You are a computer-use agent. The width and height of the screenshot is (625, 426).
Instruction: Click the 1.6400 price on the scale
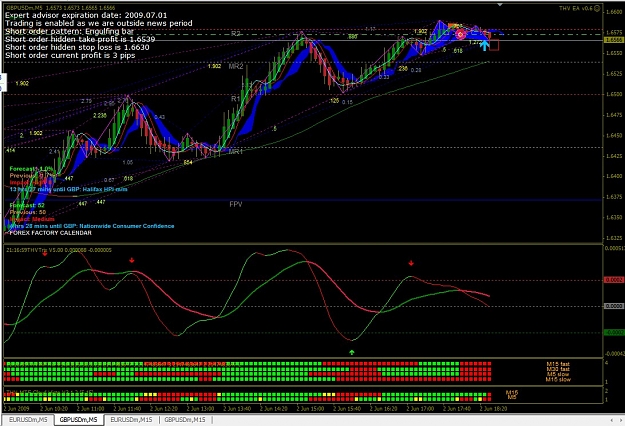[614, 176]
